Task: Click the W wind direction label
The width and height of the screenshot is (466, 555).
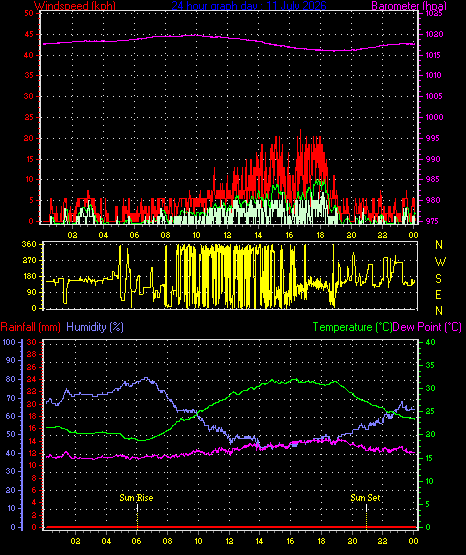Action: 440,262
